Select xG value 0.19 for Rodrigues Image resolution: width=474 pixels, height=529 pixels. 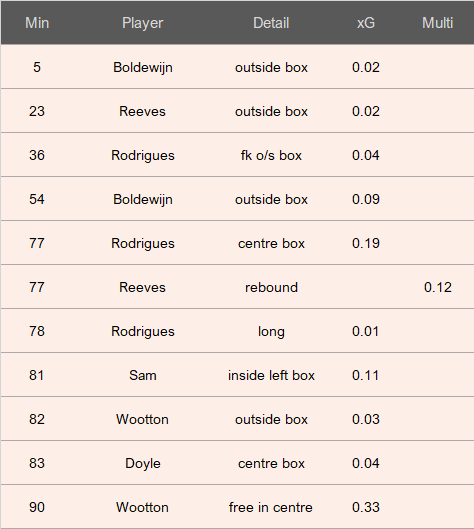coord(366,243)
